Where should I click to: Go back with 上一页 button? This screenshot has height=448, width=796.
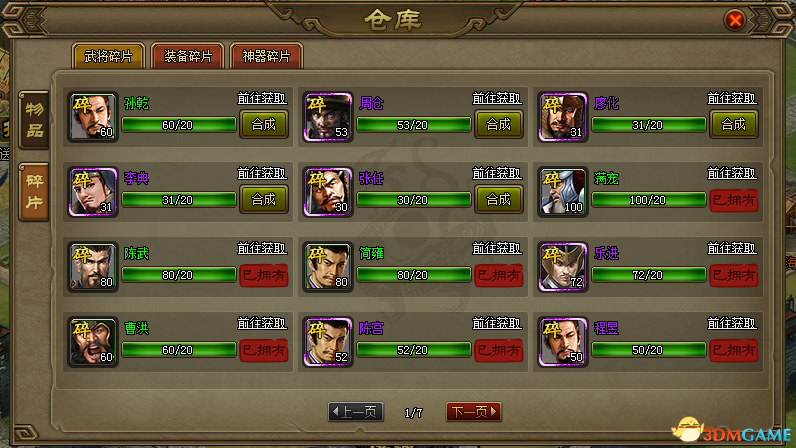pos(355,412)
